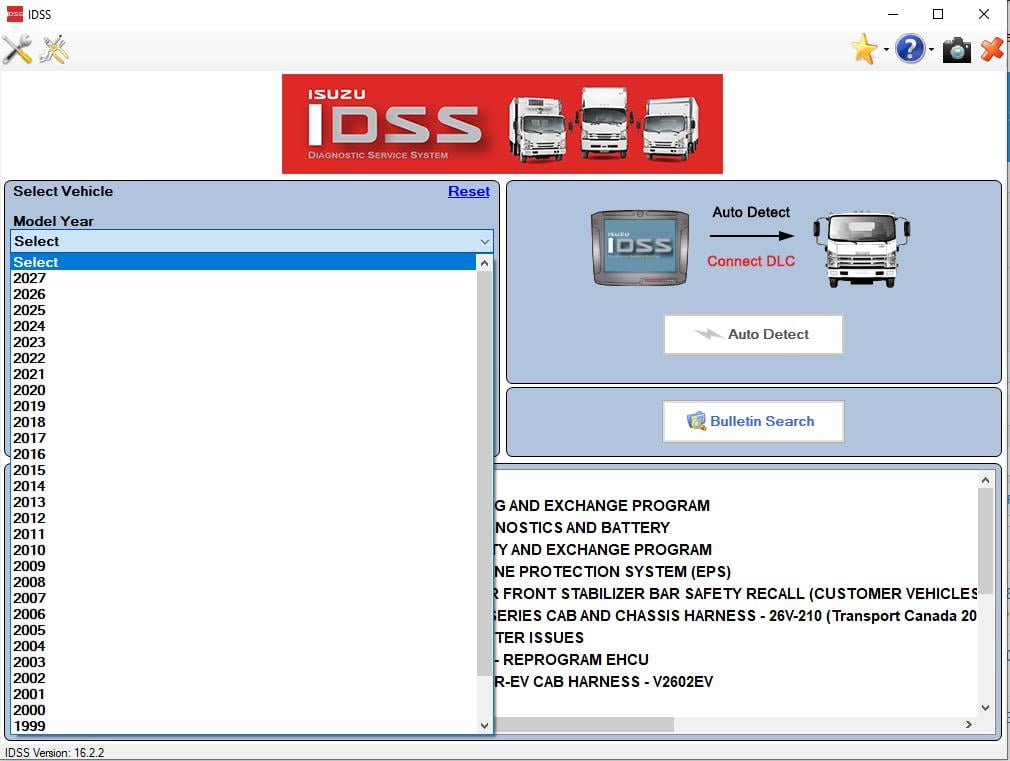The height and width of the screenshot is (761, 1010).
Task: Select model year 2024
Action: [243, 326]
